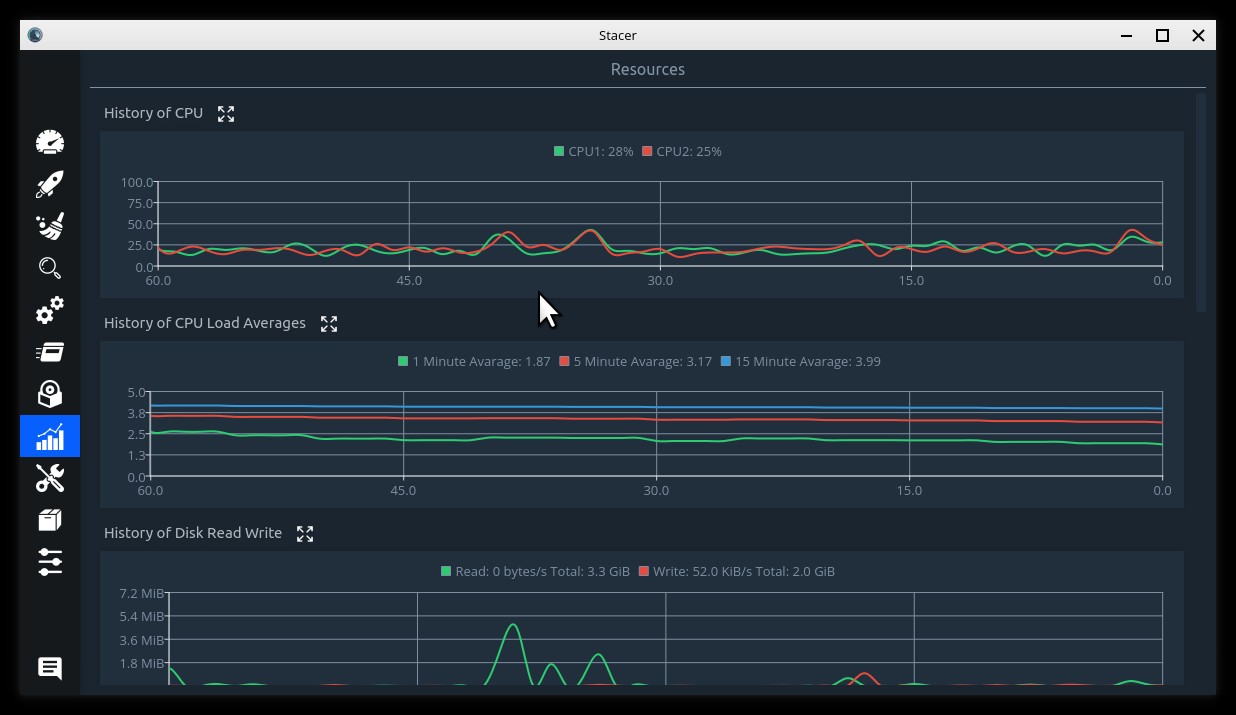The width and height of the screenshot is (1236, 715).
Task: Open Services gears icon in sidebar
Action: [49, 310]
